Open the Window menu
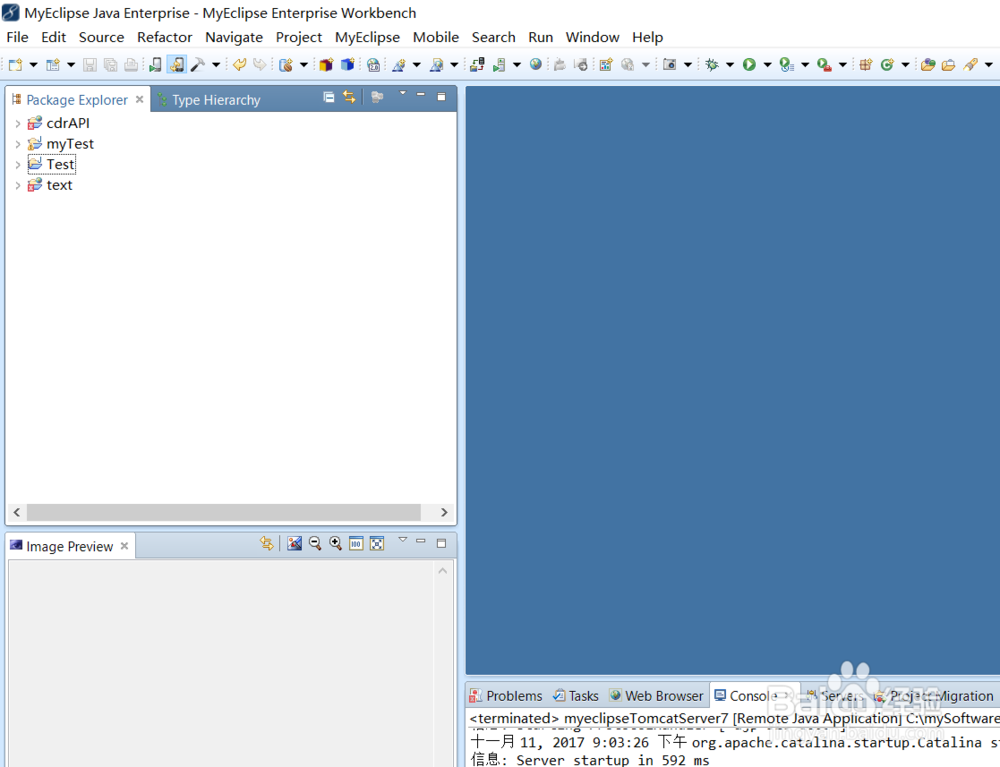 592,37
